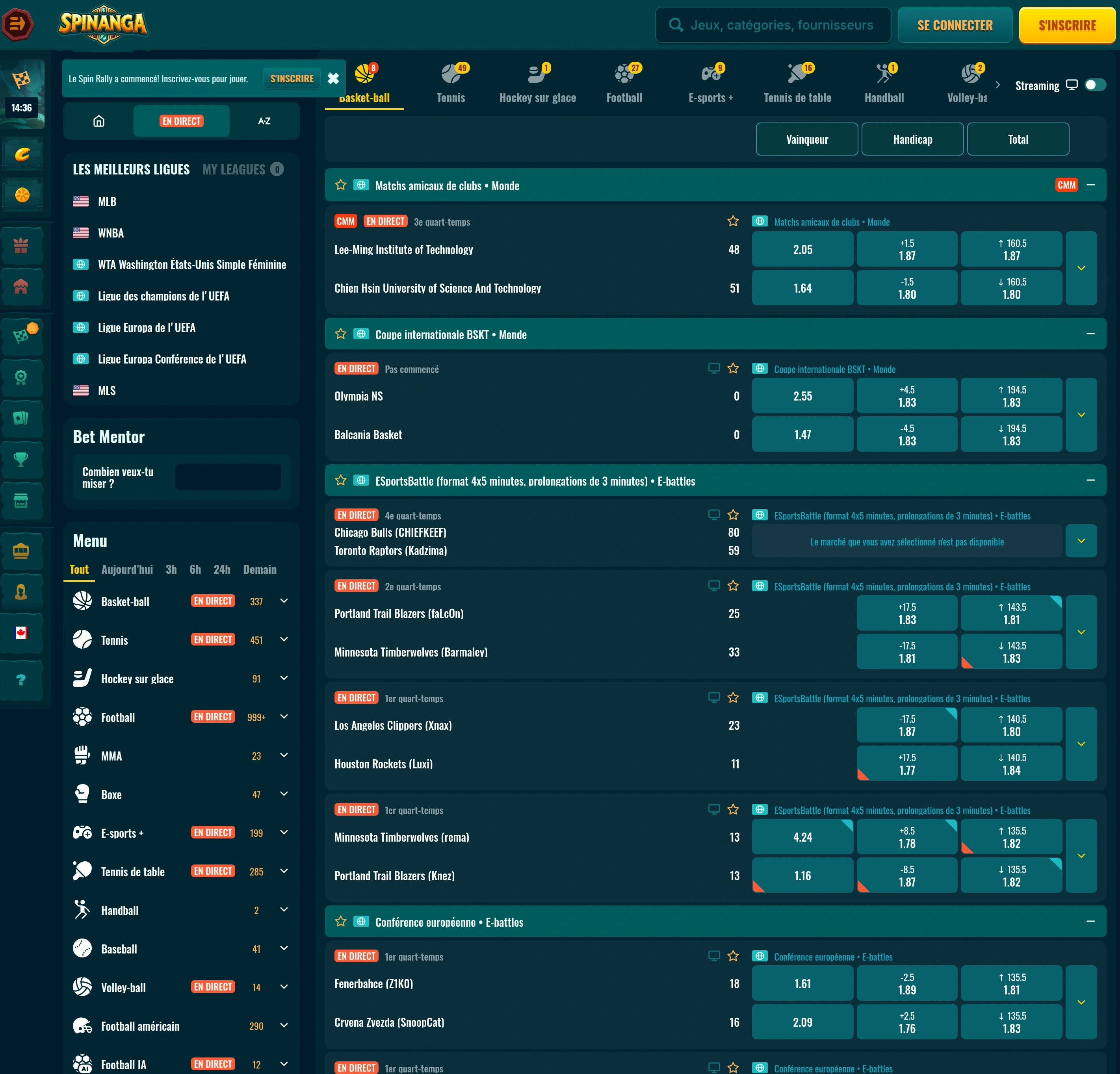The image size is (1120, 1074).
Task: Open the Spin Rally flag sidebar icon
Action: tap(22, 80)
